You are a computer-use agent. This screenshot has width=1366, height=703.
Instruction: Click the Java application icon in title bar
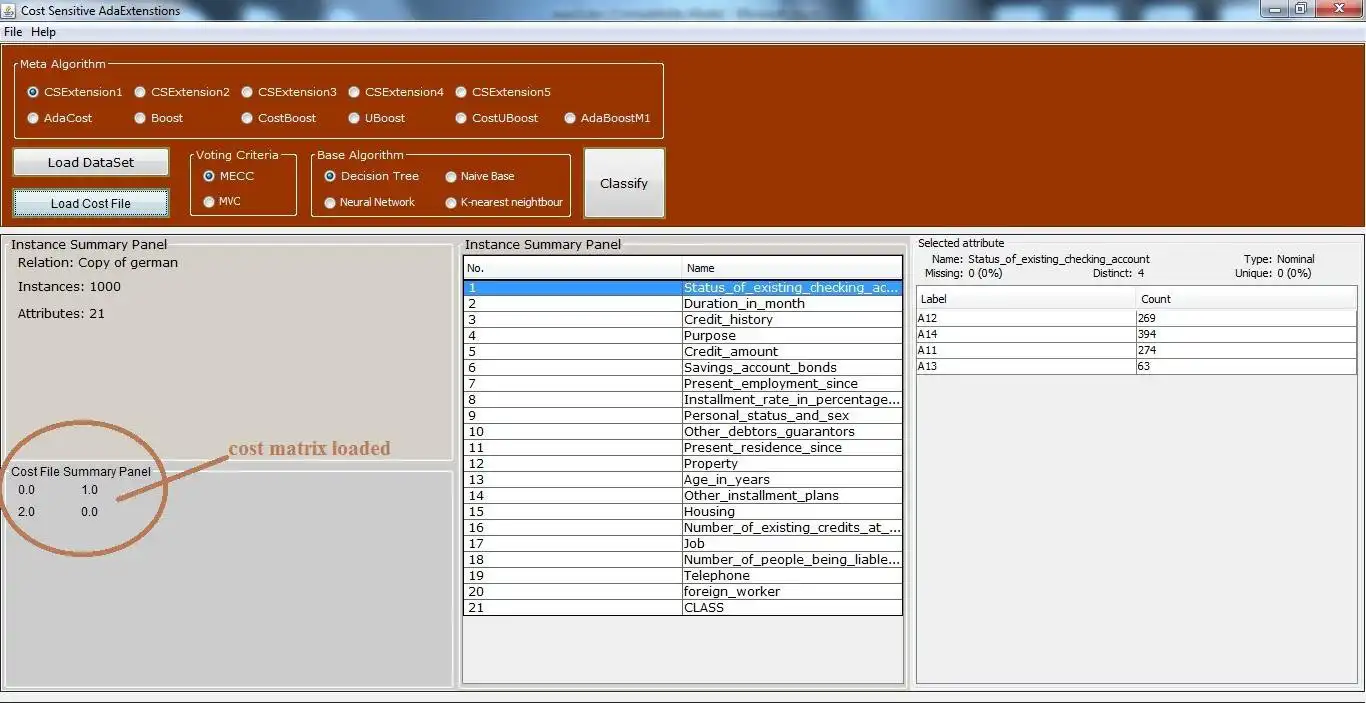point(9,10)
